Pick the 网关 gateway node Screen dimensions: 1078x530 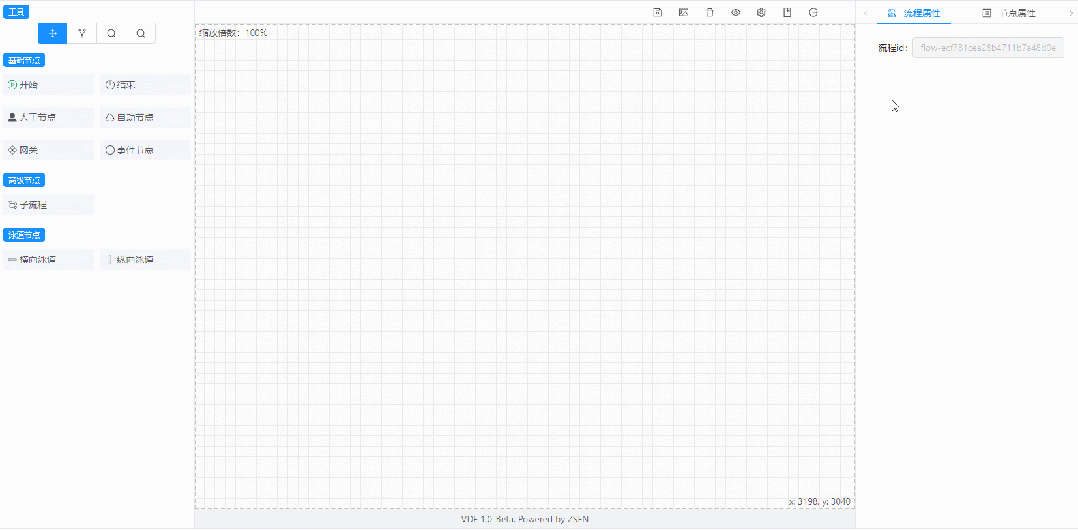(x=48, y=150)
